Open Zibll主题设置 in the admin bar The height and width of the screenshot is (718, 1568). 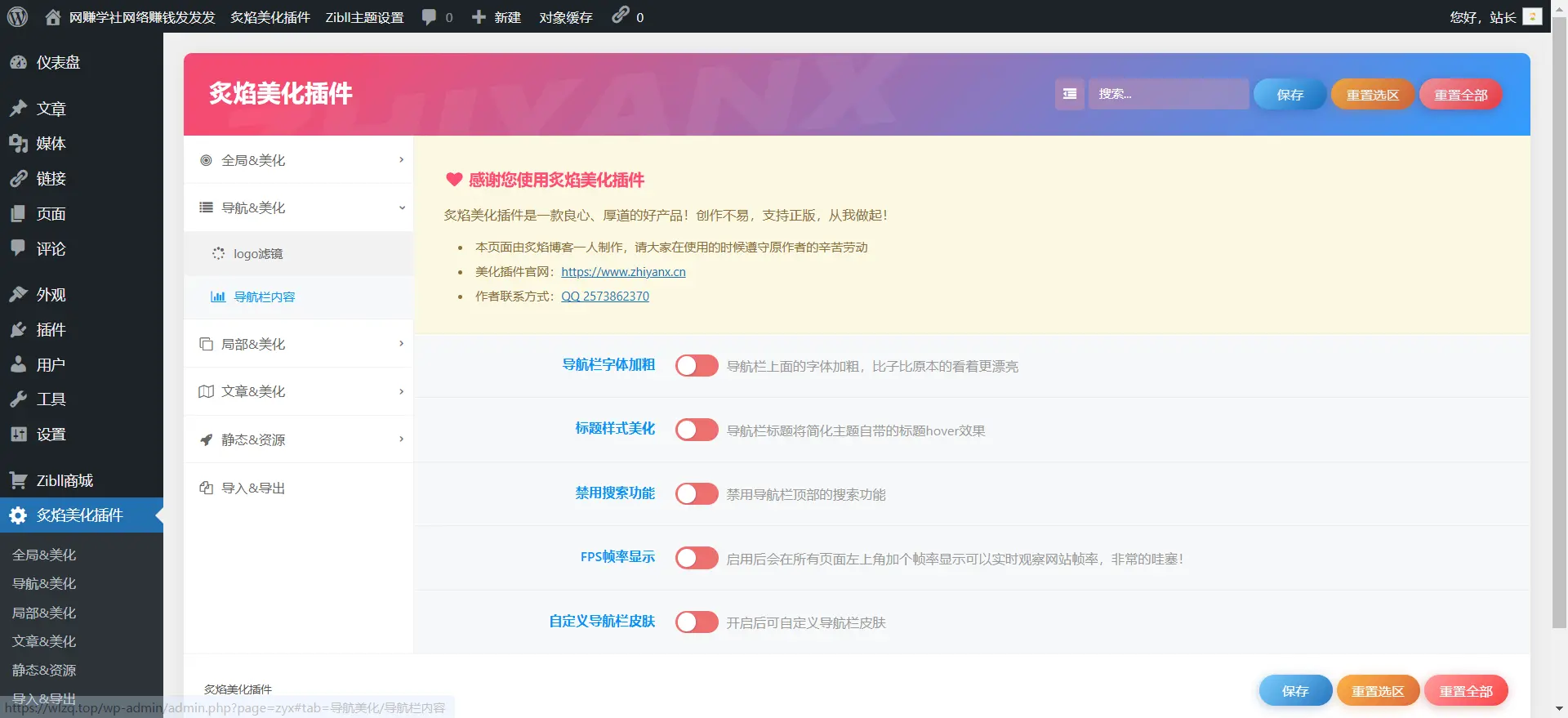pos(364,17)
